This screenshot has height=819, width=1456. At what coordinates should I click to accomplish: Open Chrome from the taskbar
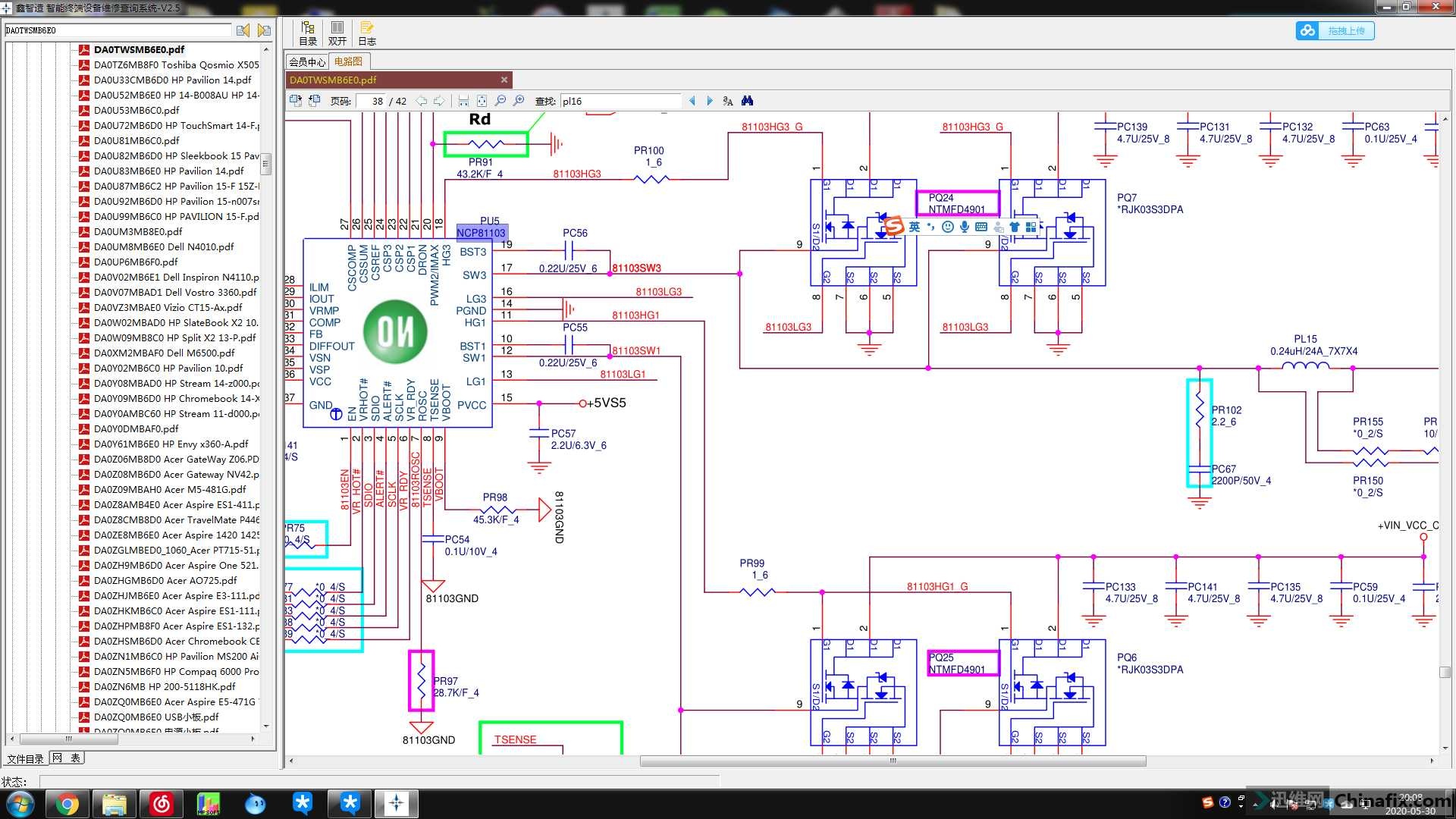(67, 803)
